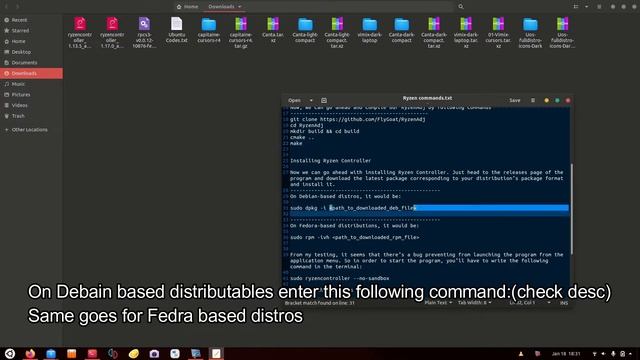Image resolution: width=640 pixels, height=360 pixels.
Task: Go back with the Files back arrow
Action: (7, 7)
